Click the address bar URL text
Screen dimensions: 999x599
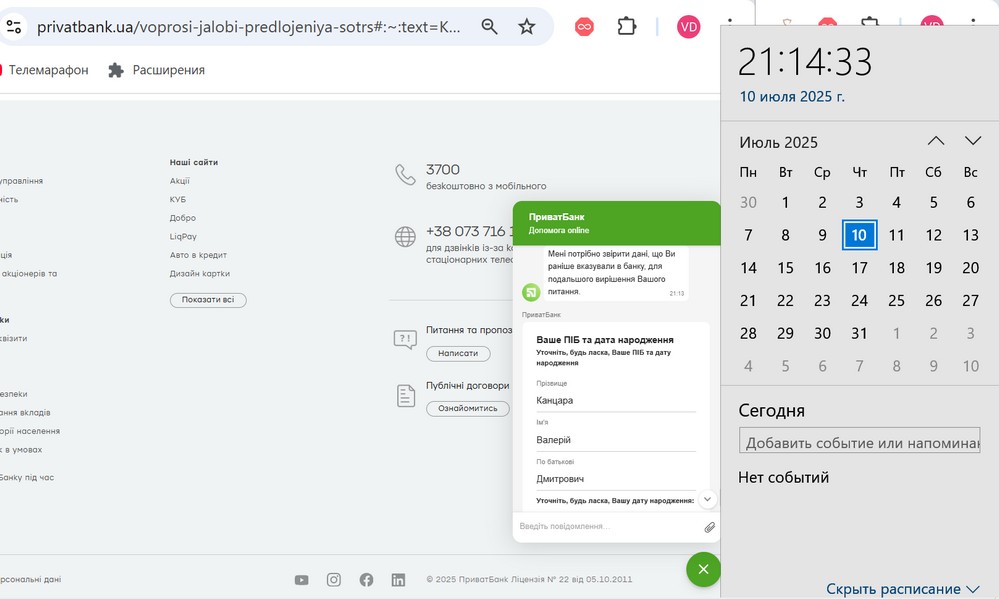pos(248,27)
